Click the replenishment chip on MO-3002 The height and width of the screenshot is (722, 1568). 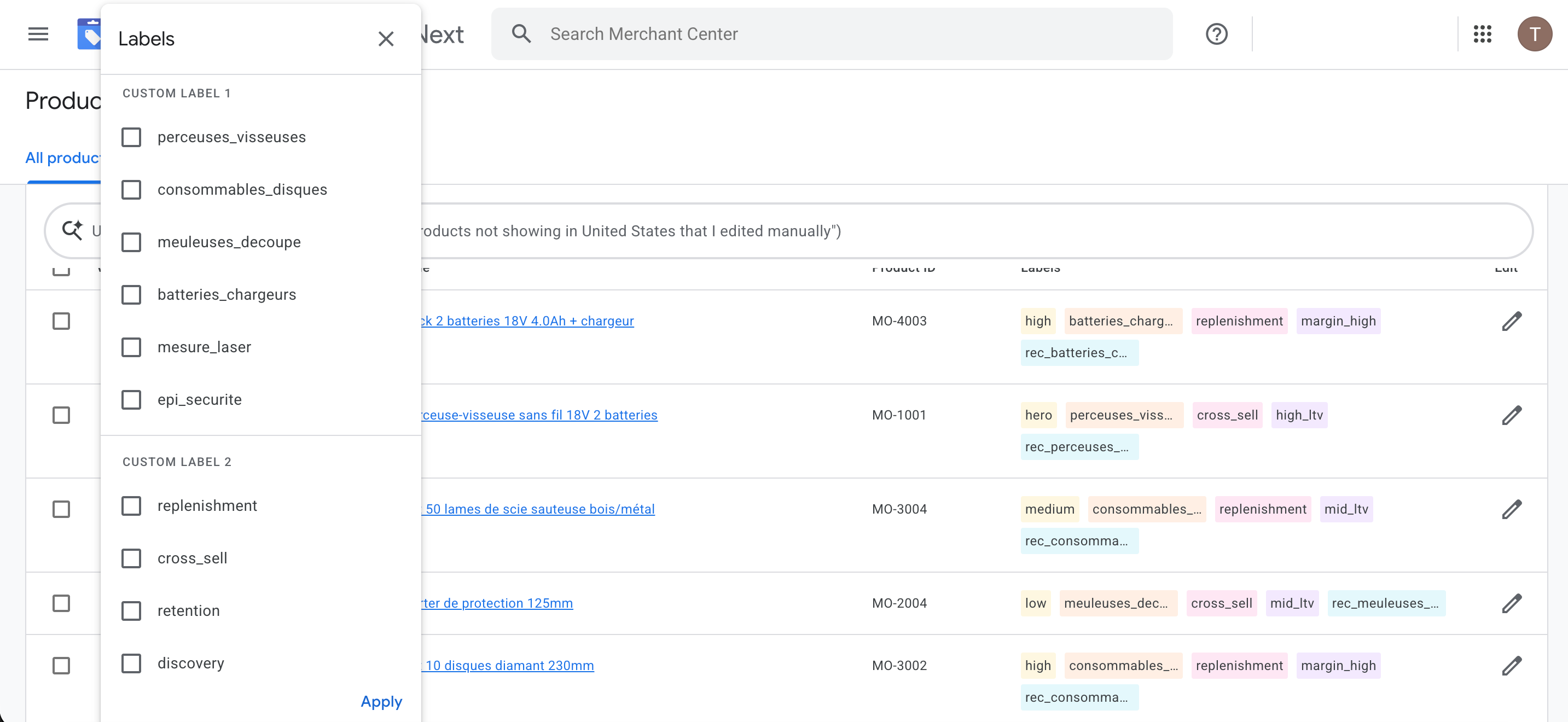(x=1239, y=665)
